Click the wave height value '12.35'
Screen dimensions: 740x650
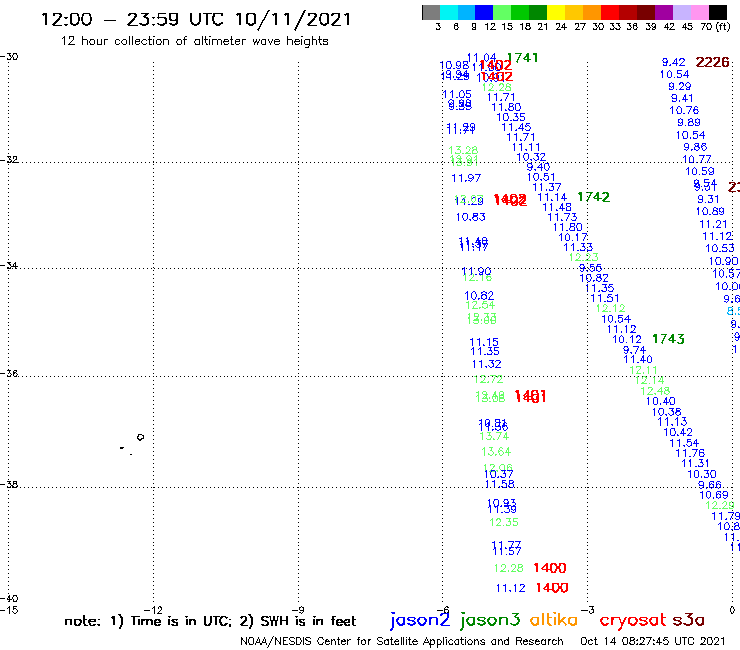pyautogui.click(x=504, y=523)
